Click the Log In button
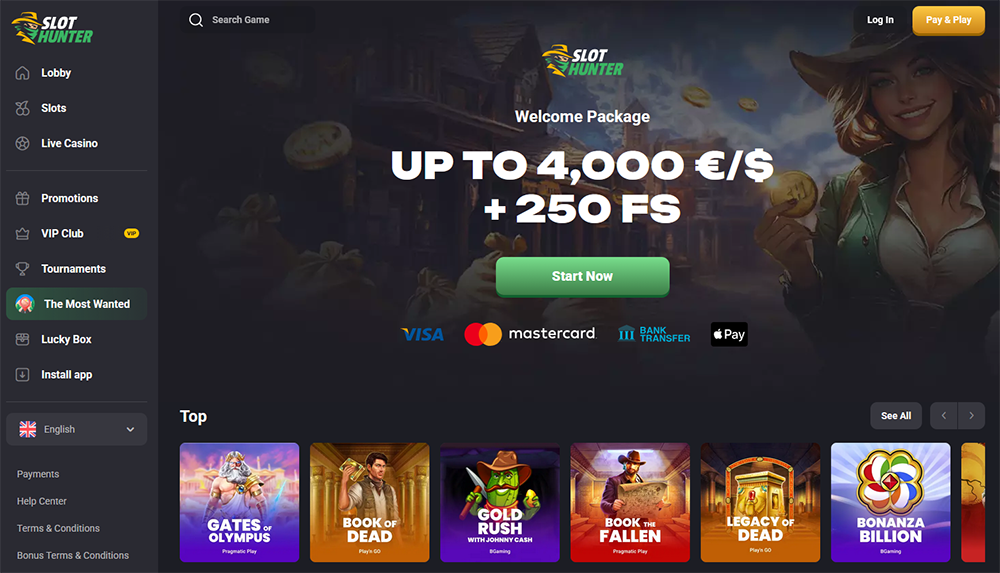The height and width of the screenshot is (573, 1000). (880, 20)
